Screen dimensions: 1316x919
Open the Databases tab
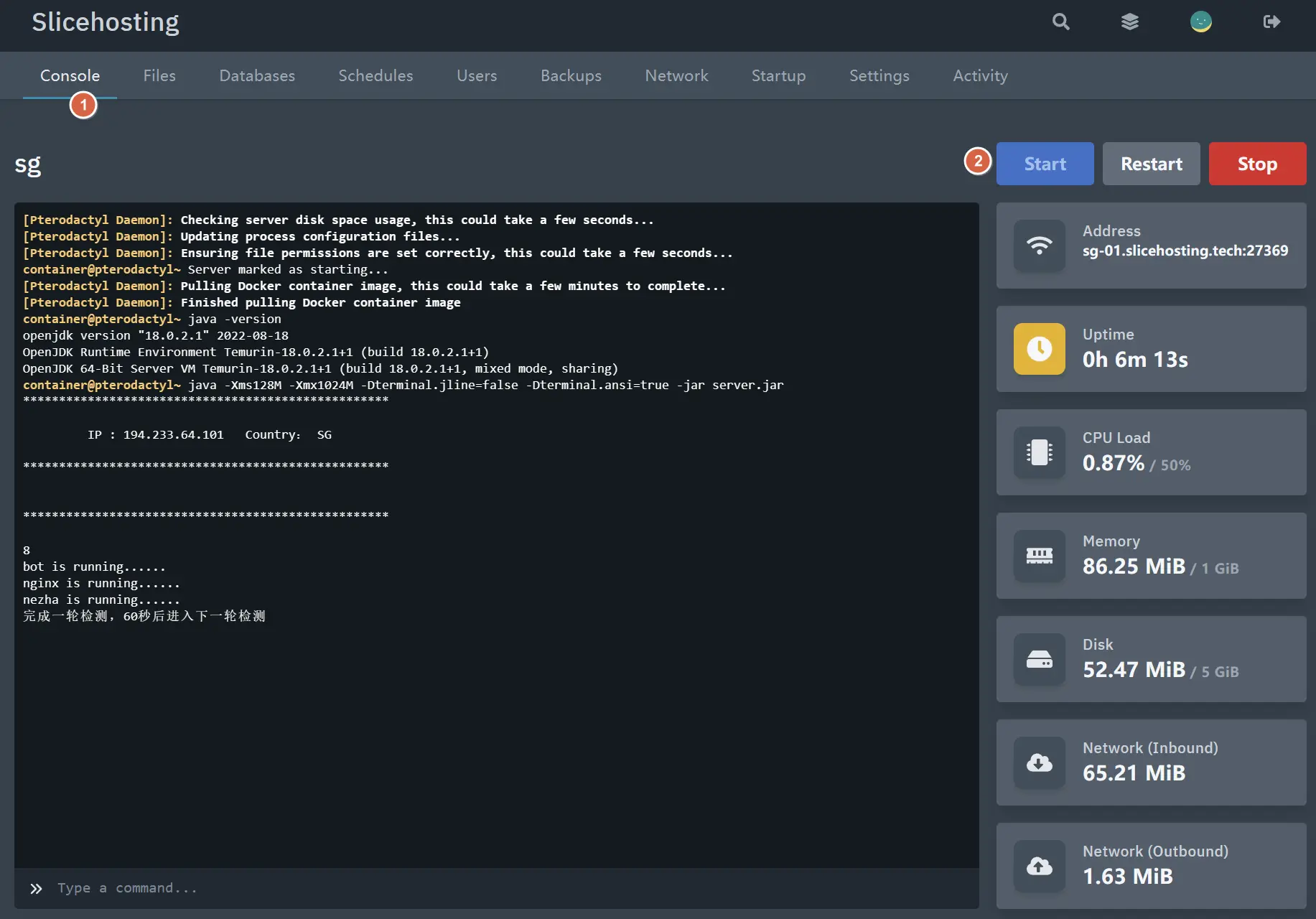click(257, 75)
